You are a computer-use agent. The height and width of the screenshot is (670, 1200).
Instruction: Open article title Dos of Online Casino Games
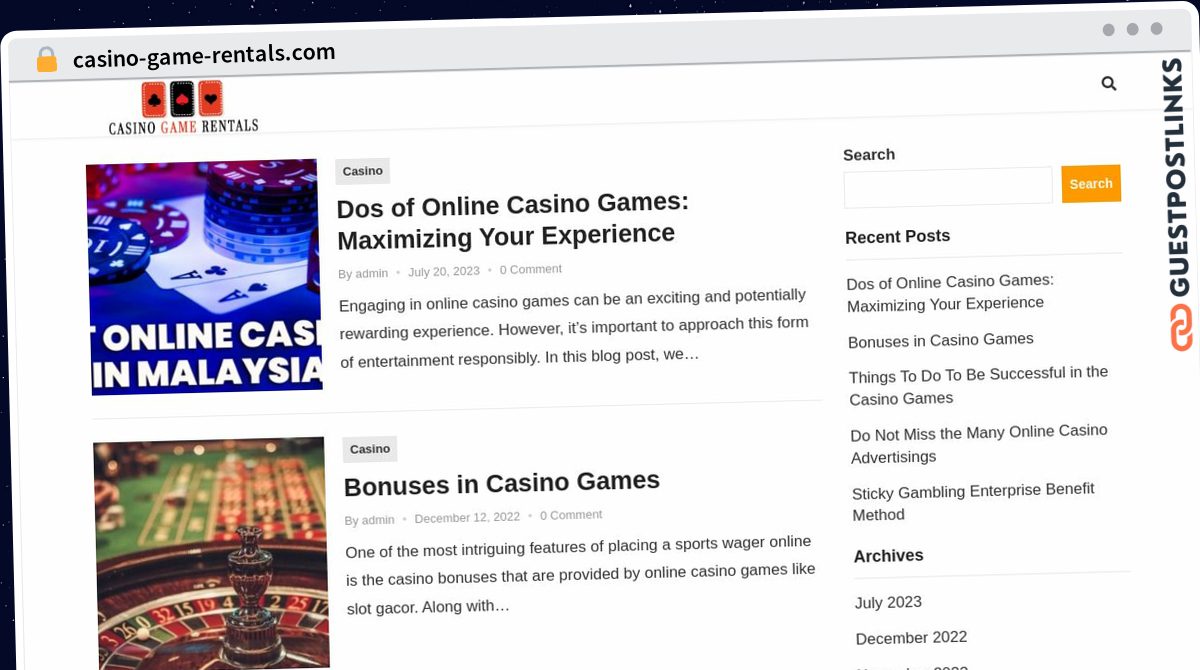(x=513, y=220)
